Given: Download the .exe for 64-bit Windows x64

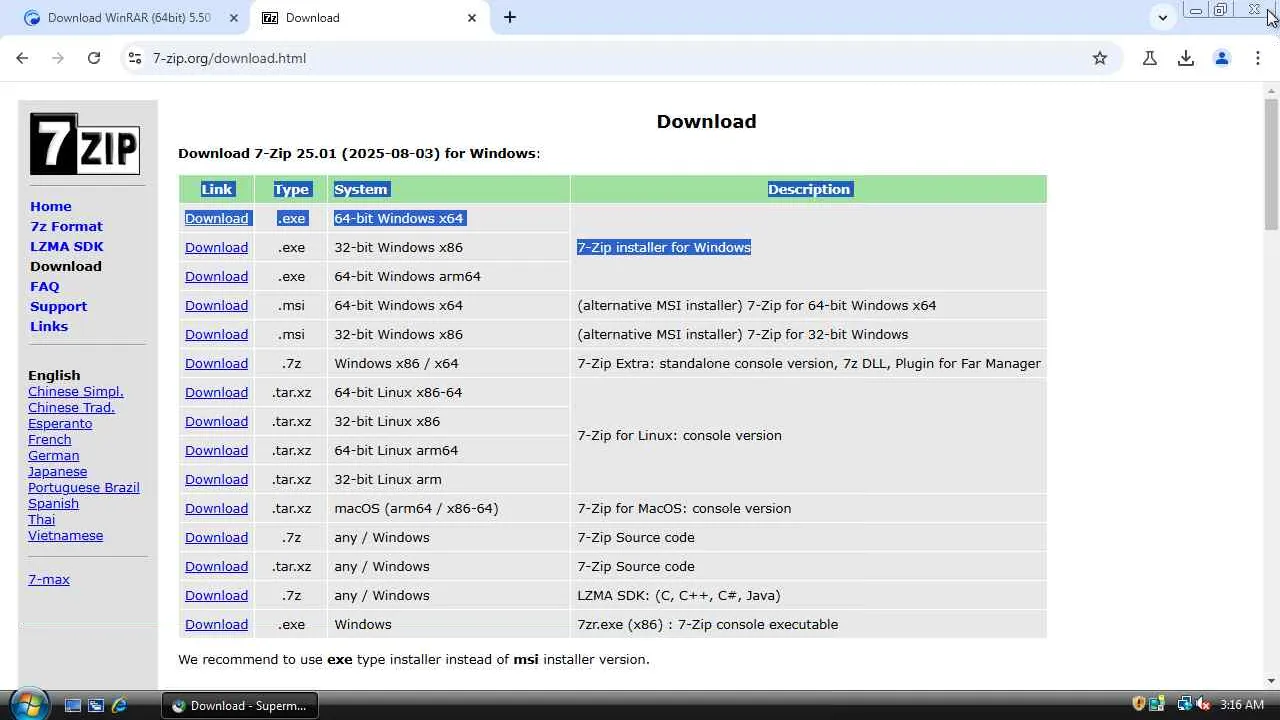Looking at the screenshot, I should (x=216, y=218).
